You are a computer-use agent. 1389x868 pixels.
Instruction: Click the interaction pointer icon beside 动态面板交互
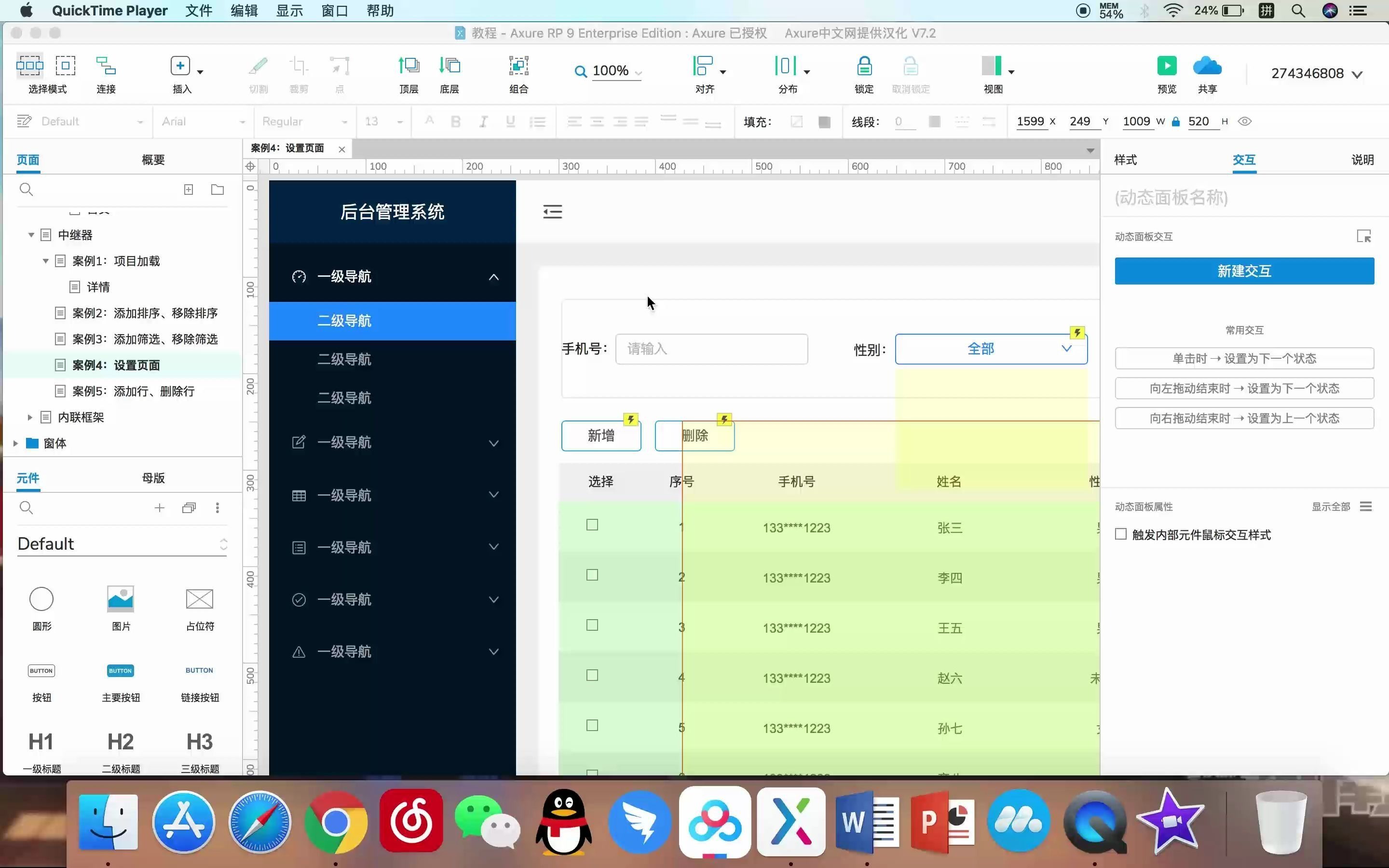click(x=1364, y=236)
